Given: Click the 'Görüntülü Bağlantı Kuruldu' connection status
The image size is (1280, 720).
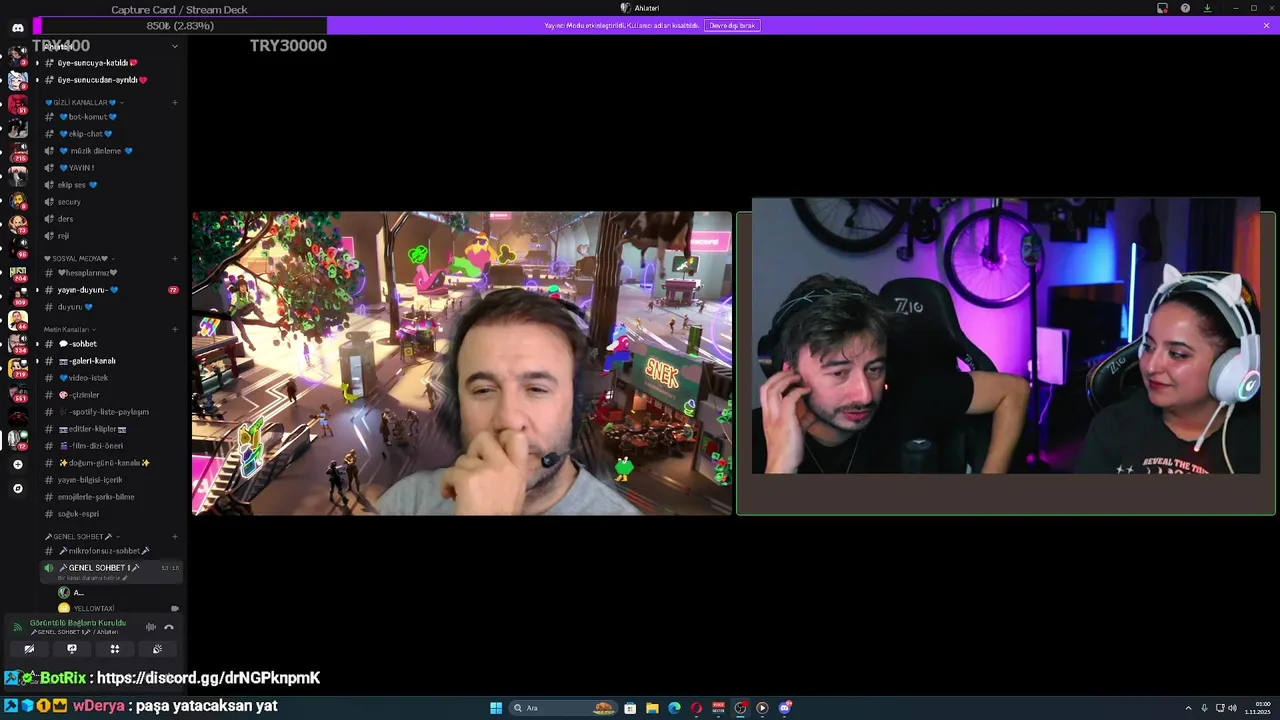Looking at the screenshot, I should coord(78,623).
